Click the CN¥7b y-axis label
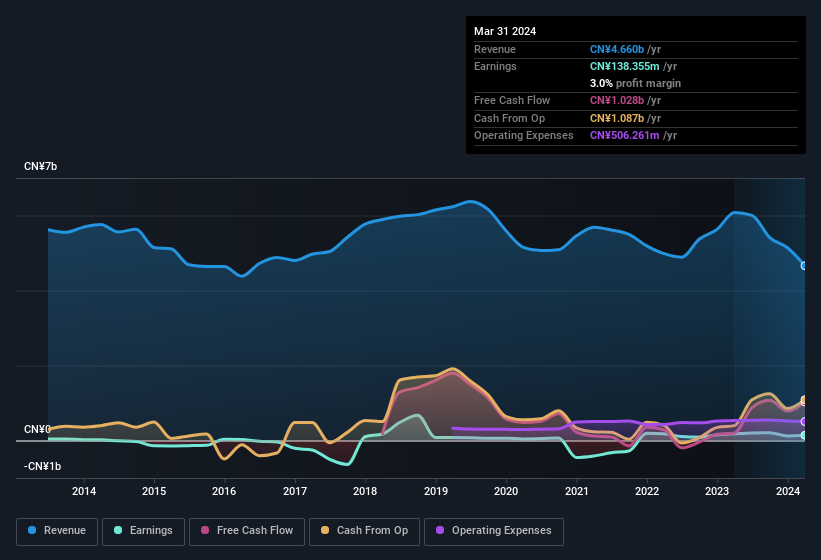 click(40, 166)
